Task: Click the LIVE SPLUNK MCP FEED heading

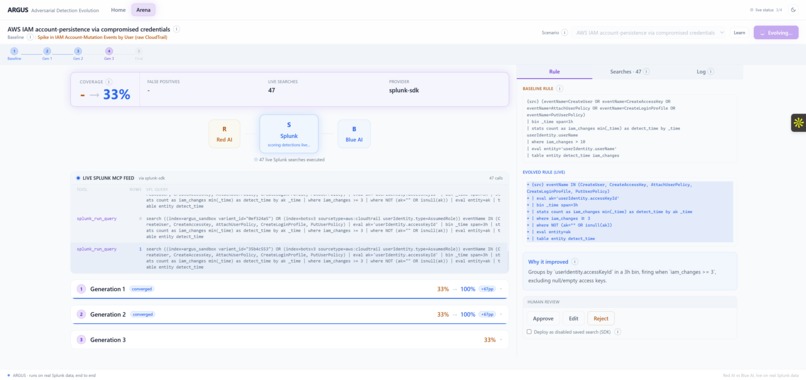Action: 108,178
